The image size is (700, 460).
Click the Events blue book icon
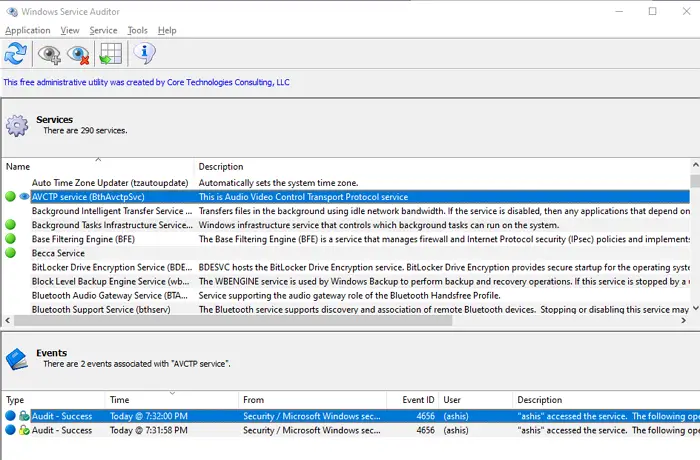tap(17, 359)
